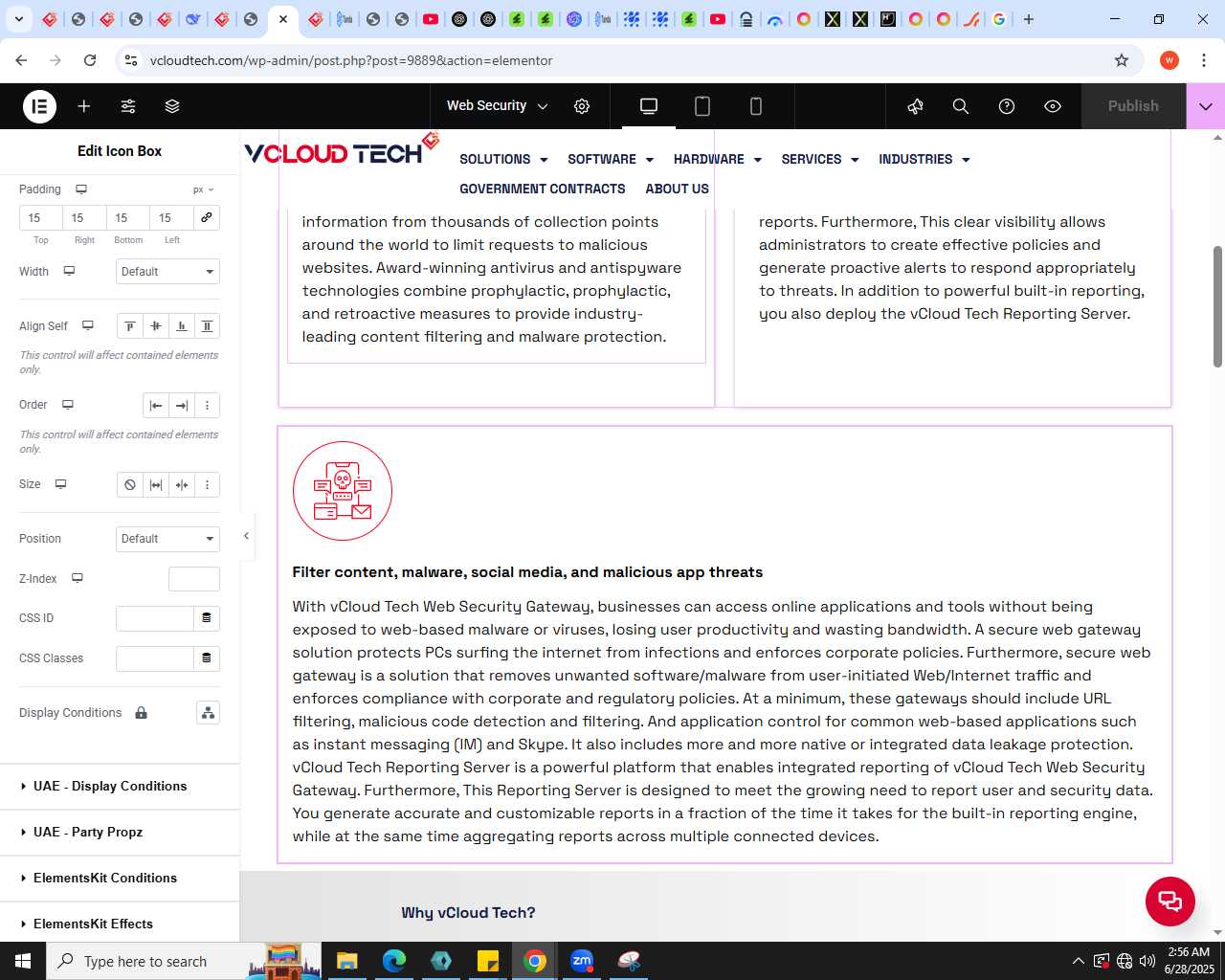The image size is (1225, 980).
Task: Open the Elementor logo menu
Action: (x=39, y=106)
